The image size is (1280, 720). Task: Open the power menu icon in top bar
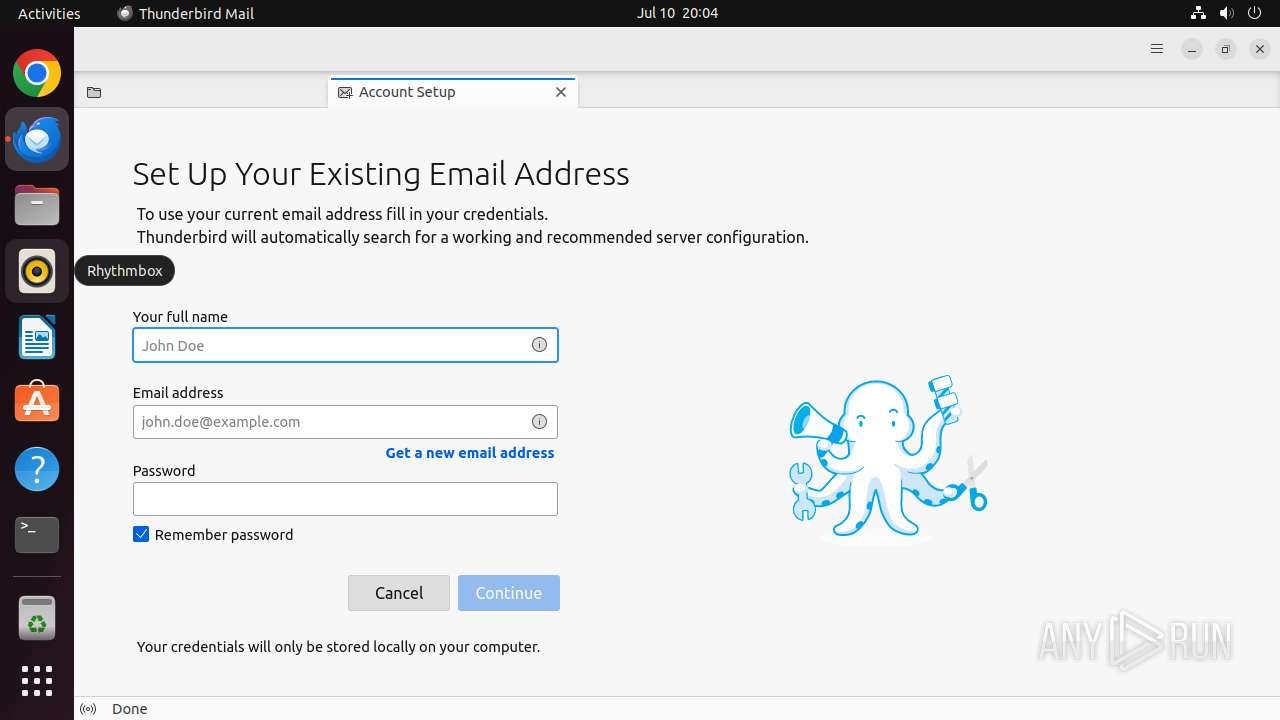(1254, 13)
